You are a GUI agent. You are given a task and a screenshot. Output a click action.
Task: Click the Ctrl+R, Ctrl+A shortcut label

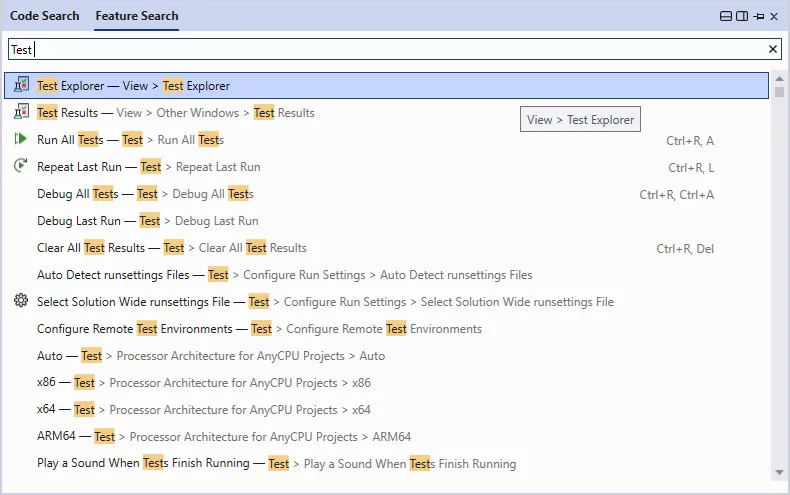click(x=677, y=195)
